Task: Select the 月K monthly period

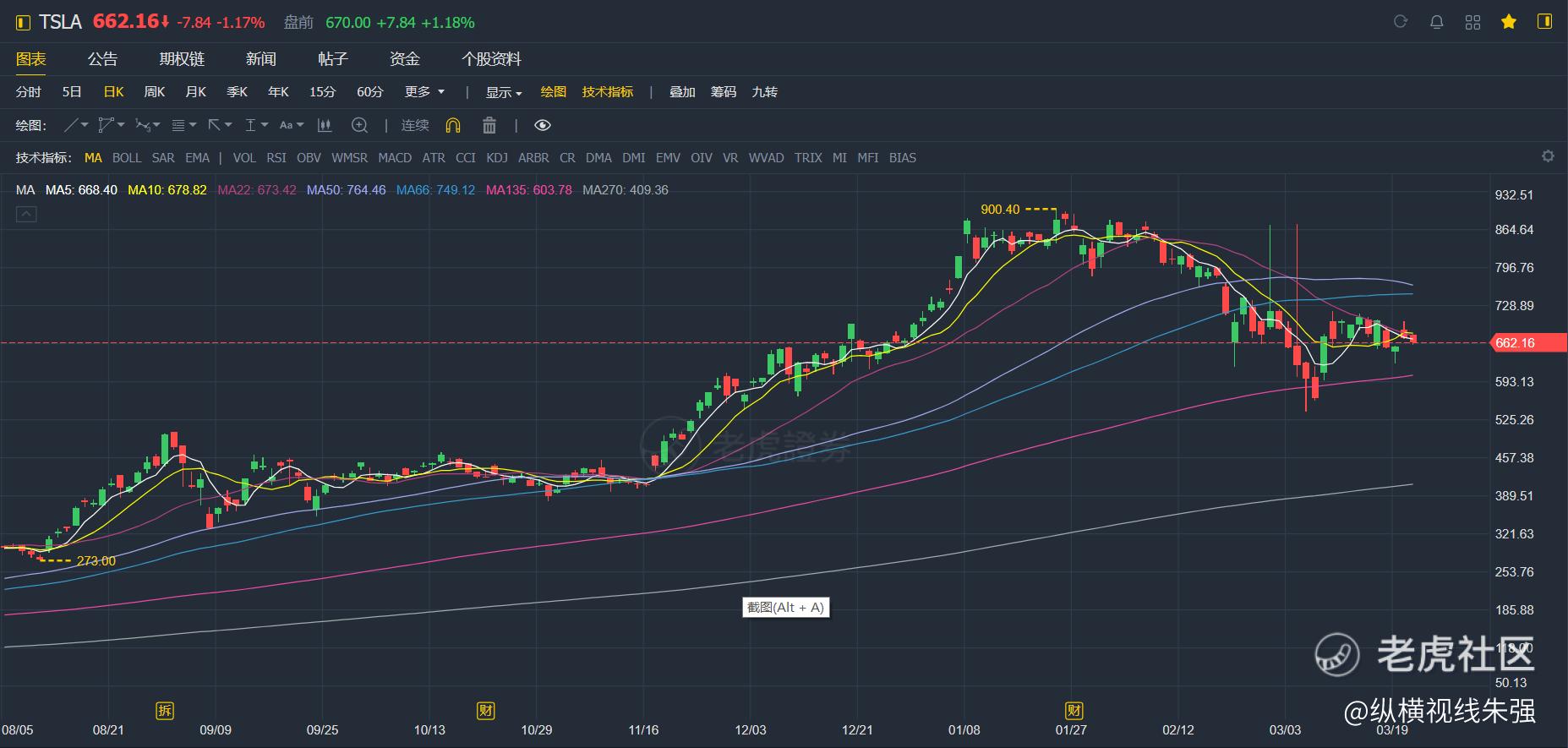Action: pos(196,92)
